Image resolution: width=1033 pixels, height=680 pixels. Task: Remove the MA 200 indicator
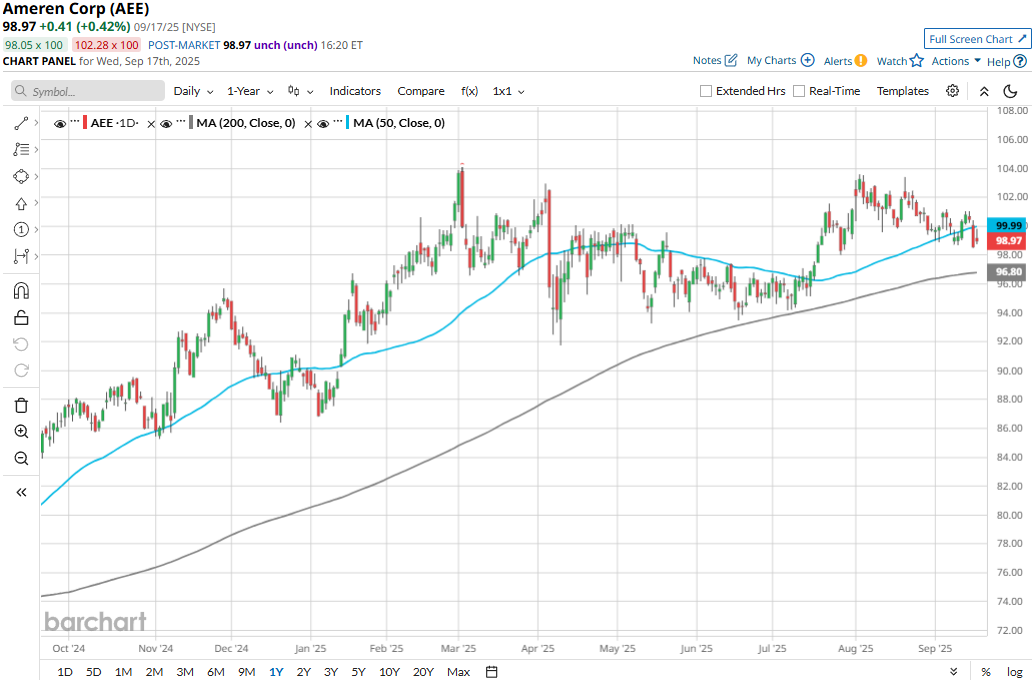[x=308, y=124]
